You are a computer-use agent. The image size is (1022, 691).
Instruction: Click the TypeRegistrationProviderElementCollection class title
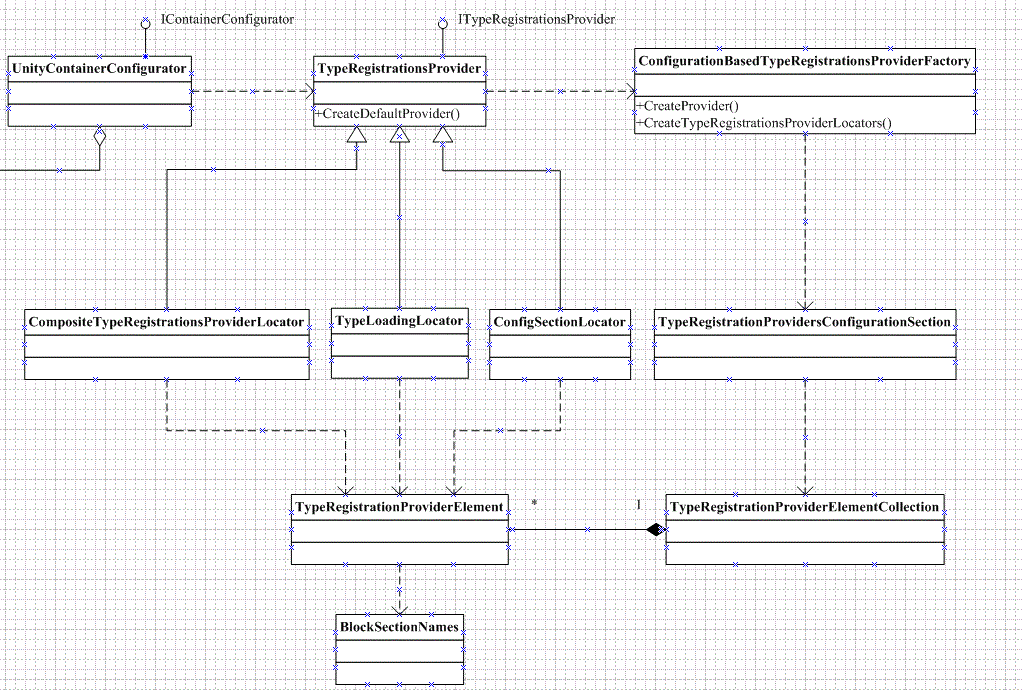tap(804, 507)
